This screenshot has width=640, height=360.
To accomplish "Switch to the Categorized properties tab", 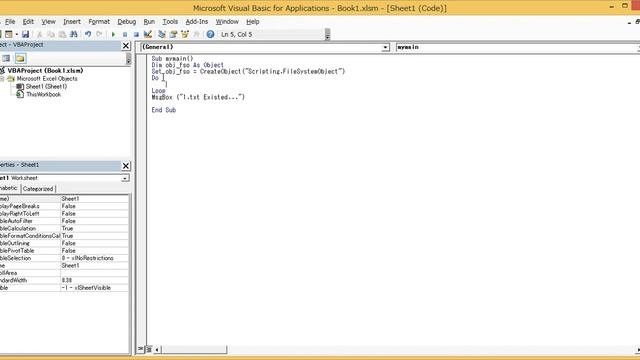I will pos(38,189).
